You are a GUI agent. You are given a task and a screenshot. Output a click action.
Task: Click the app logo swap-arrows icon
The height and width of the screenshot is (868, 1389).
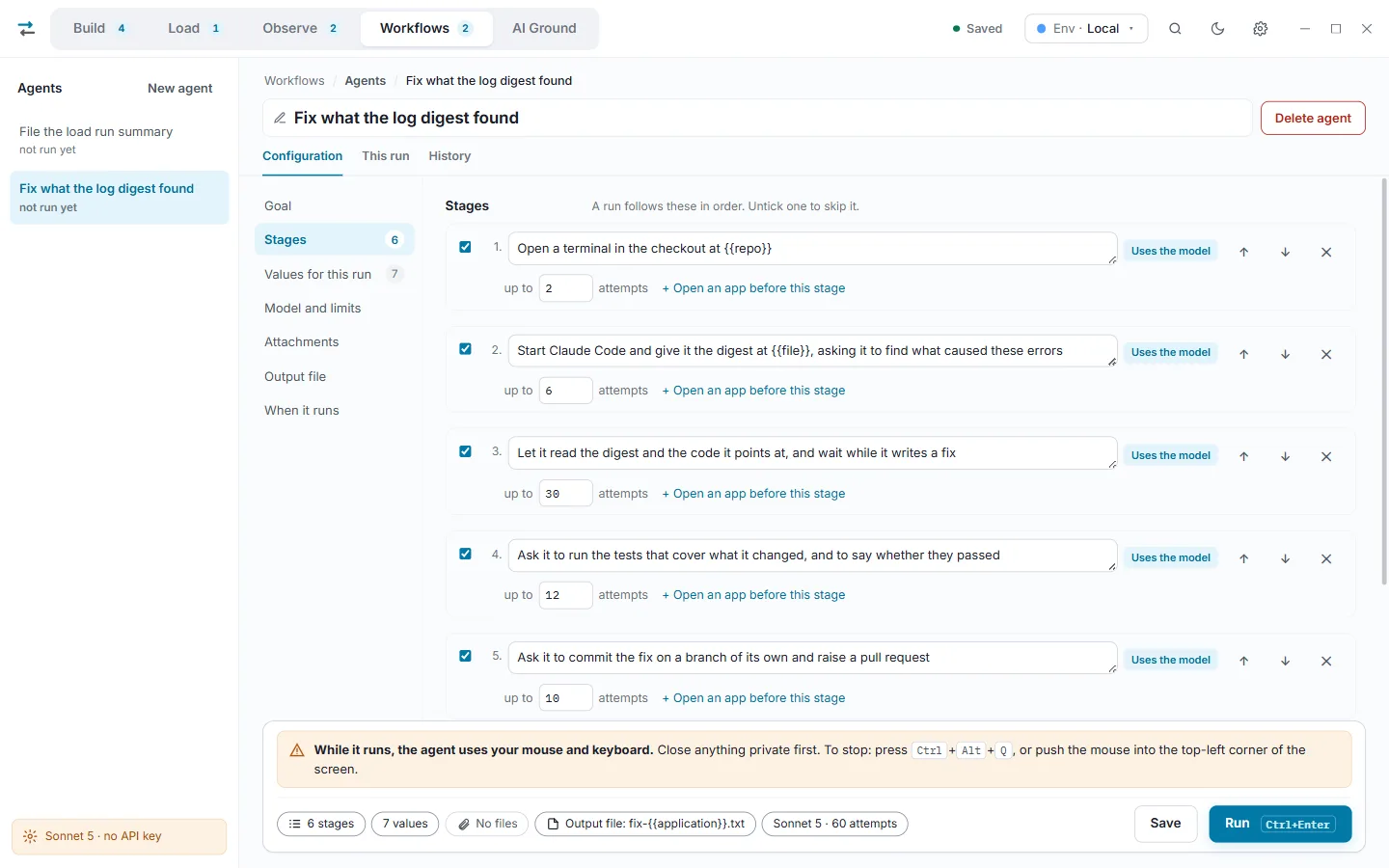pyautogui.click(x=27, y=29)
